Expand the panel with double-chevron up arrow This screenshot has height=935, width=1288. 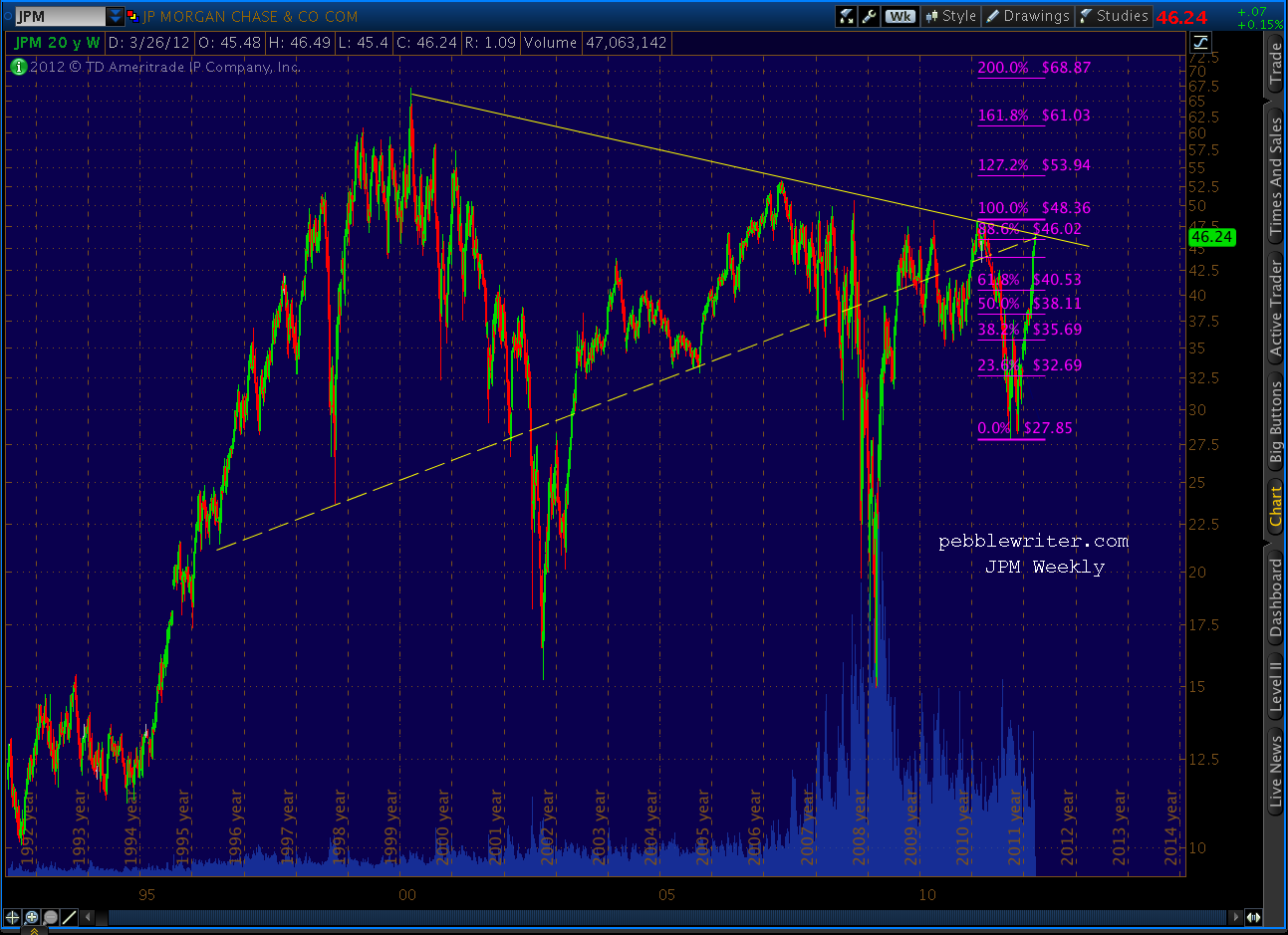click(33, 931)
